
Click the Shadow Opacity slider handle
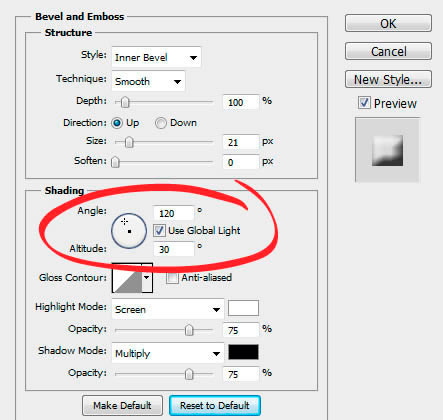(x=189, y=374)
